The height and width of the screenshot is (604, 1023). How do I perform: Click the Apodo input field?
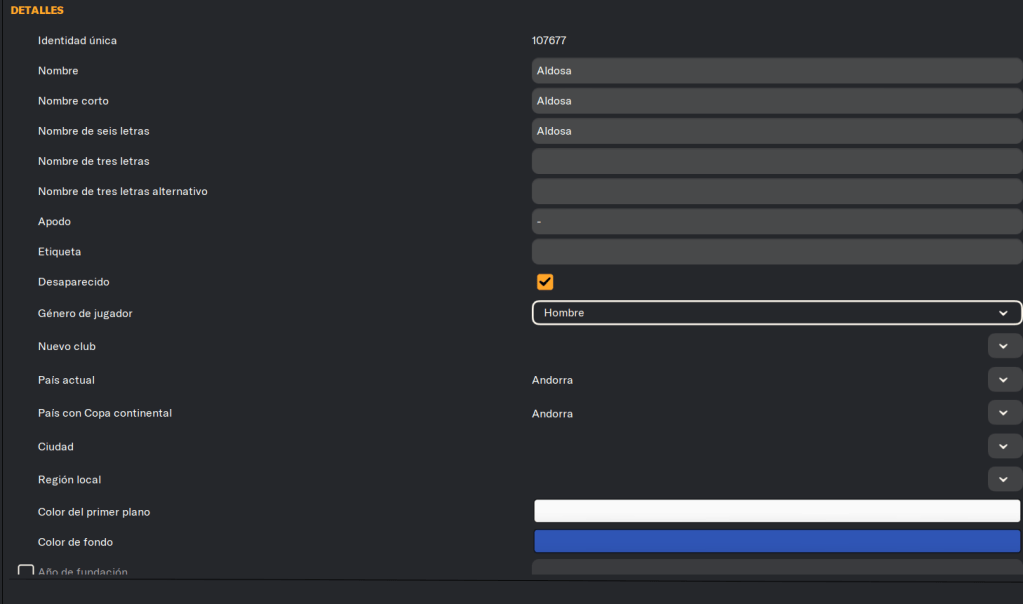point(776,221)
